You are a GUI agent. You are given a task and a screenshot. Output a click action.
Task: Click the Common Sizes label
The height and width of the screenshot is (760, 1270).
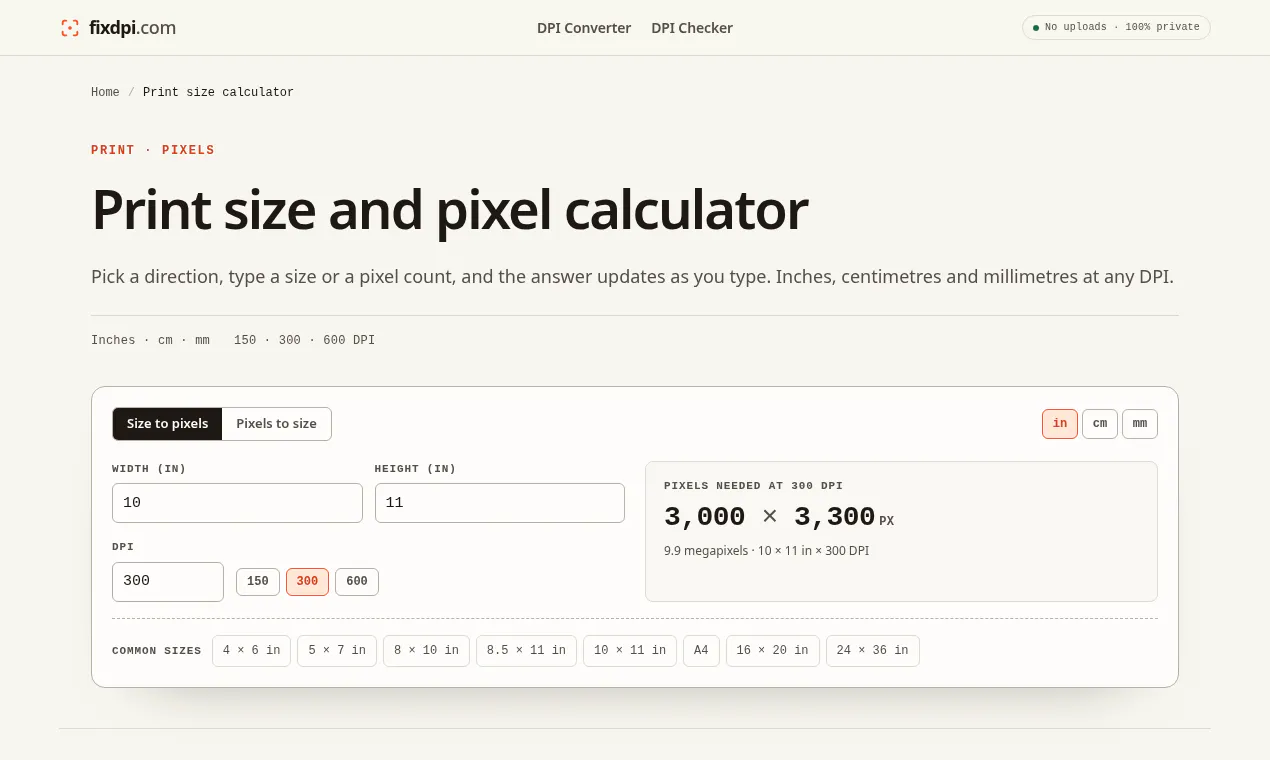pyautogui.click(x=157, y=651)
